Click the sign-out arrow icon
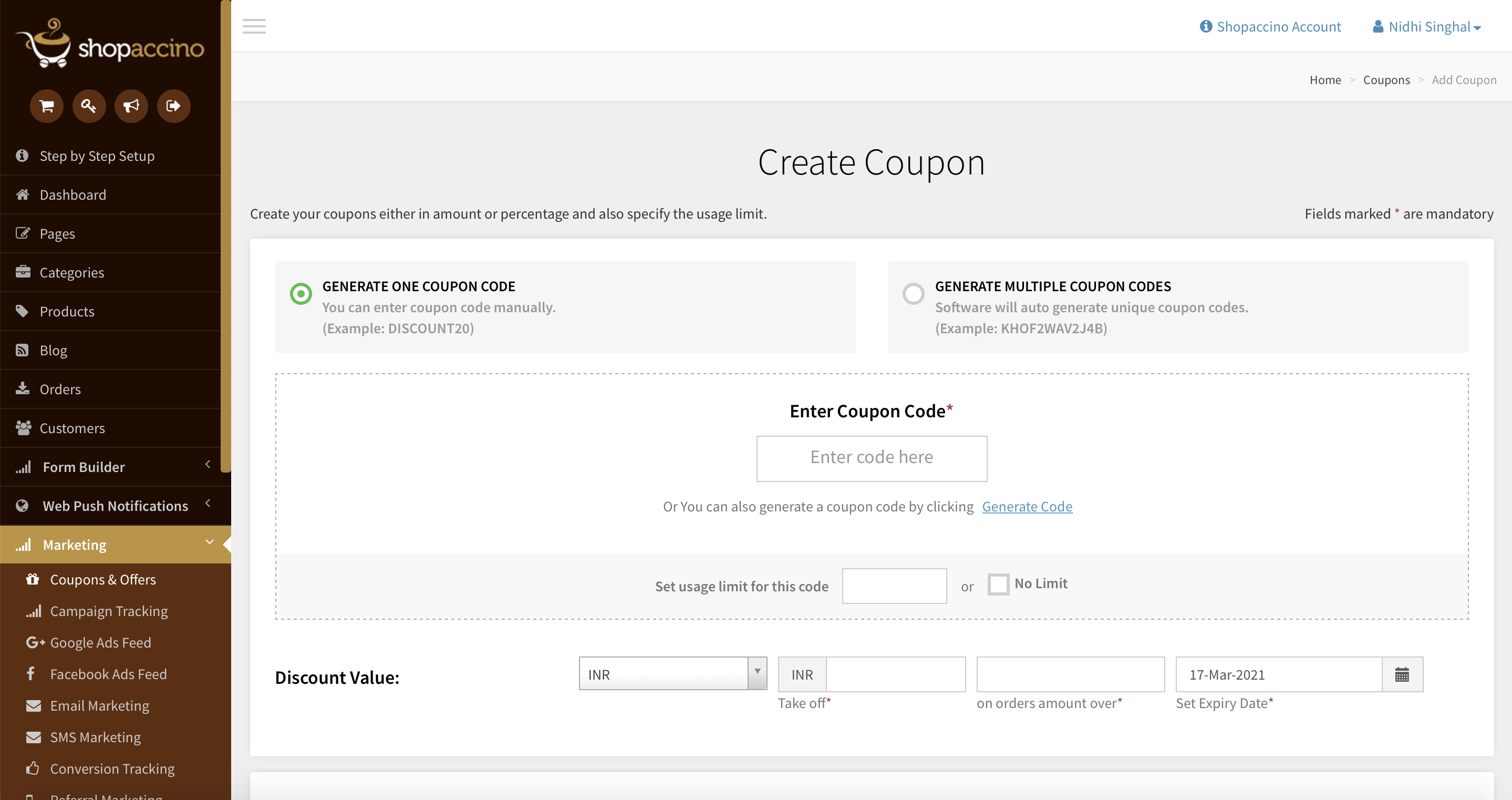 (173, 106)
